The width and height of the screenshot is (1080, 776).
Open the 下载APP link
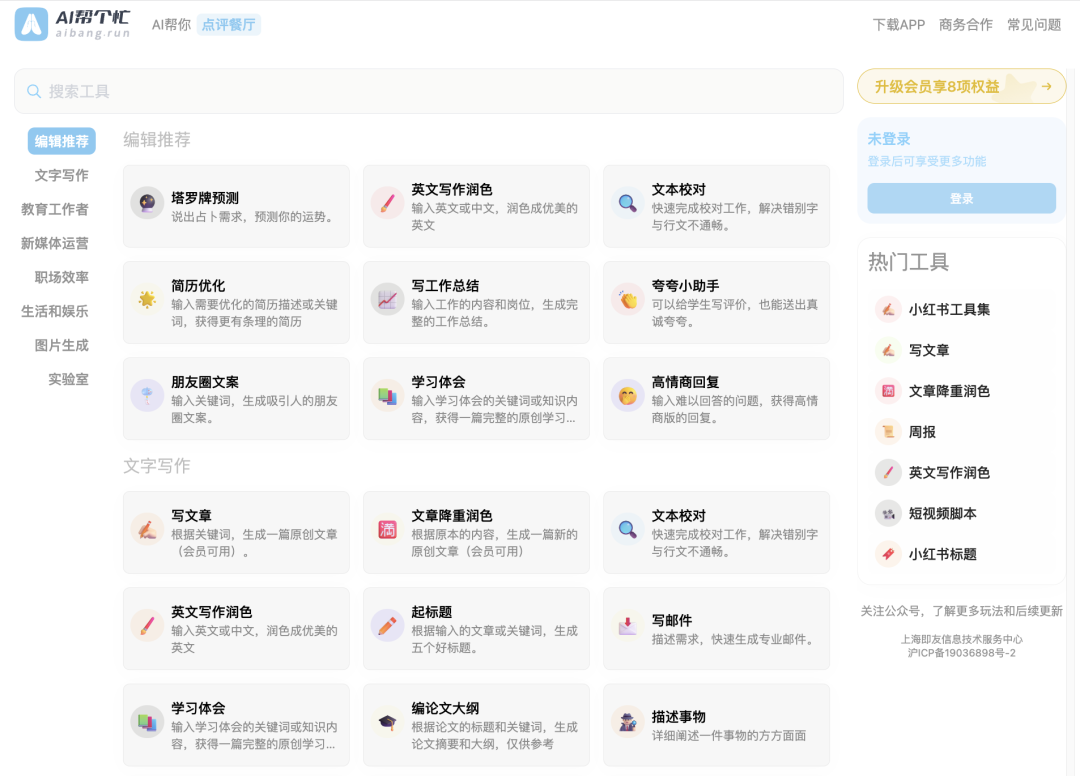pos(899,25)
